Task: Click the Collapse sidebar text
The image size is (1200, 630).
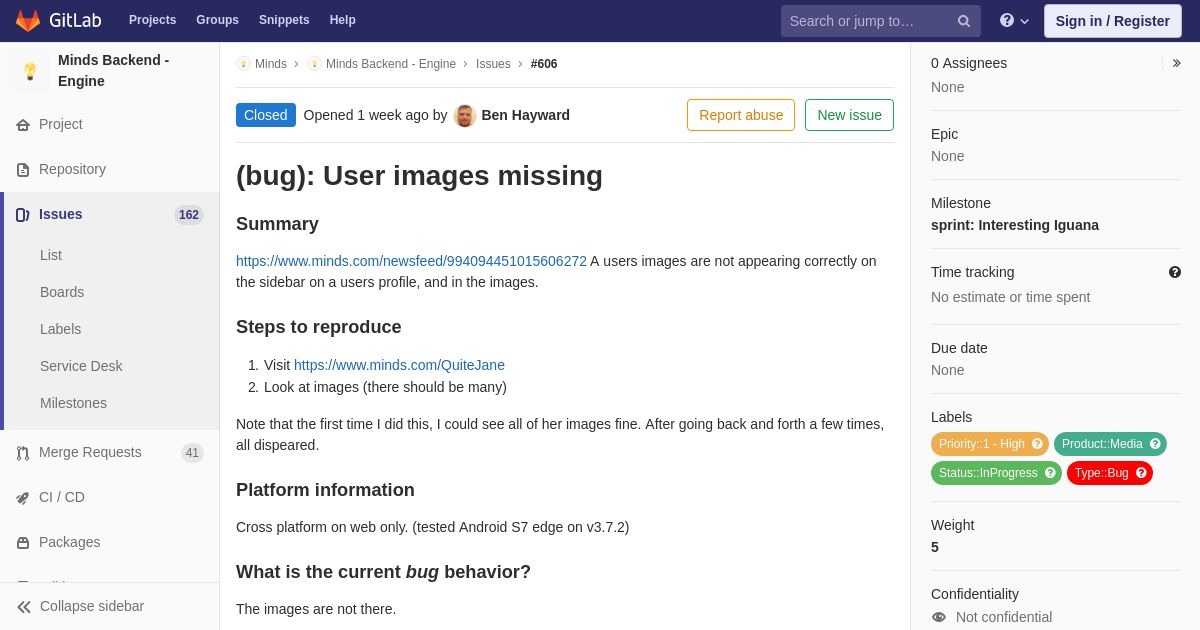Action: coord(92,606)
